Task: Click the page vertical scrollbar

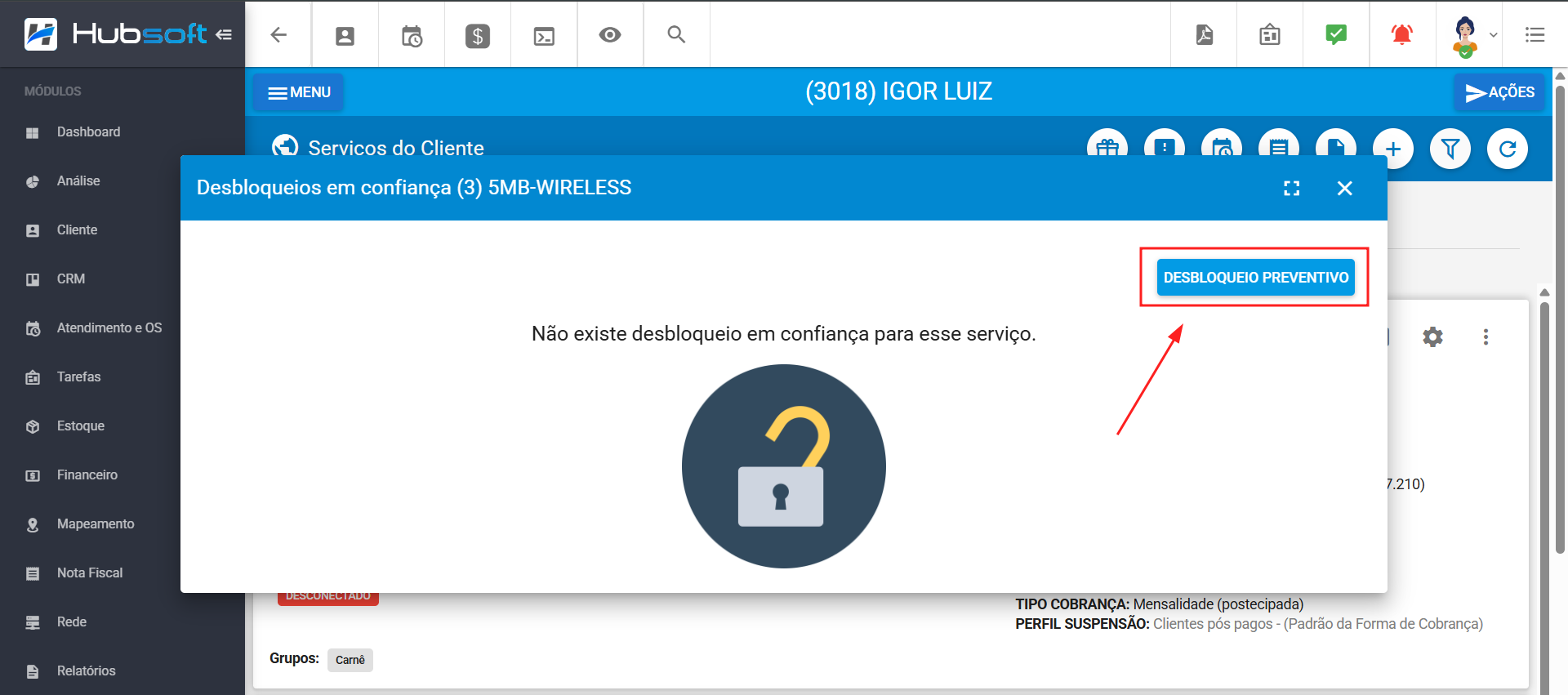Action: coord(1561,319)
